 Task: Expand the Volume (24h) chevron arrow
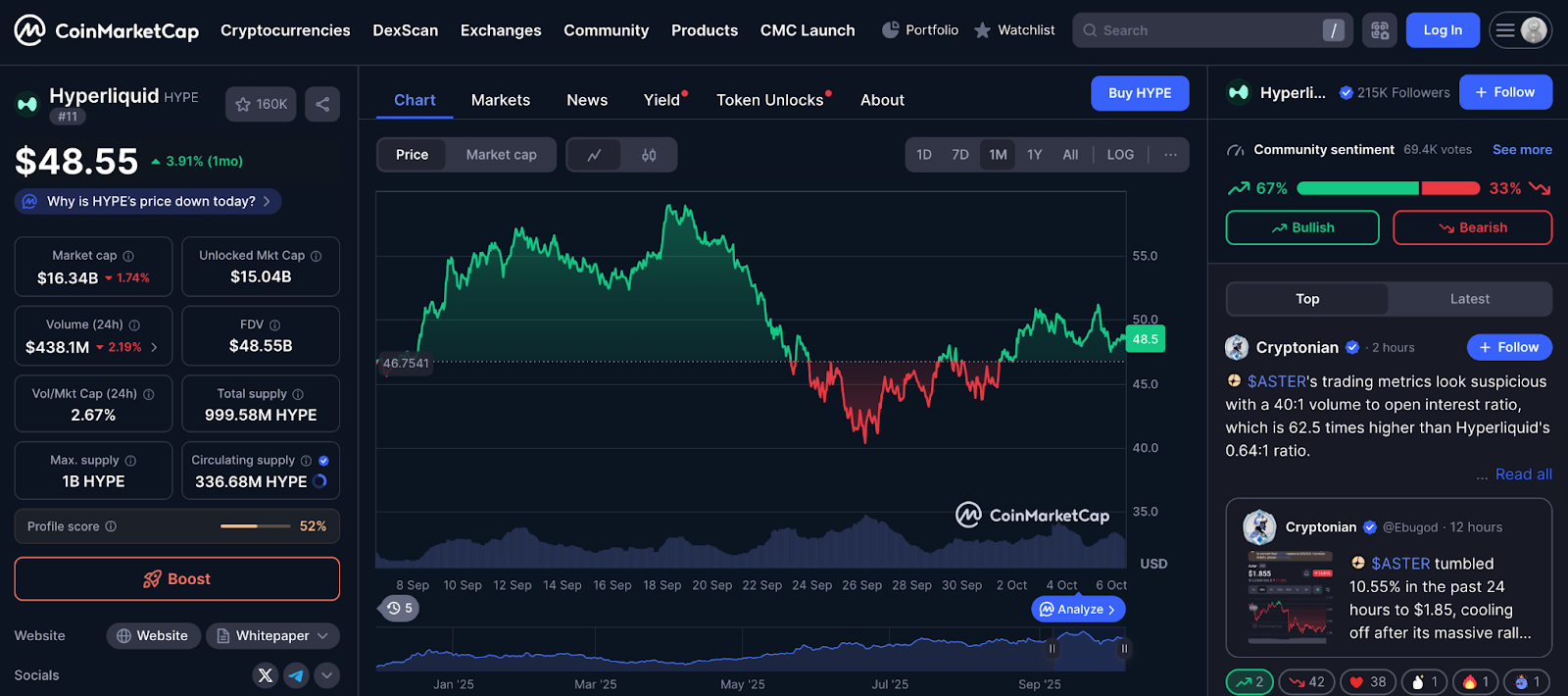tap(154, 347)
